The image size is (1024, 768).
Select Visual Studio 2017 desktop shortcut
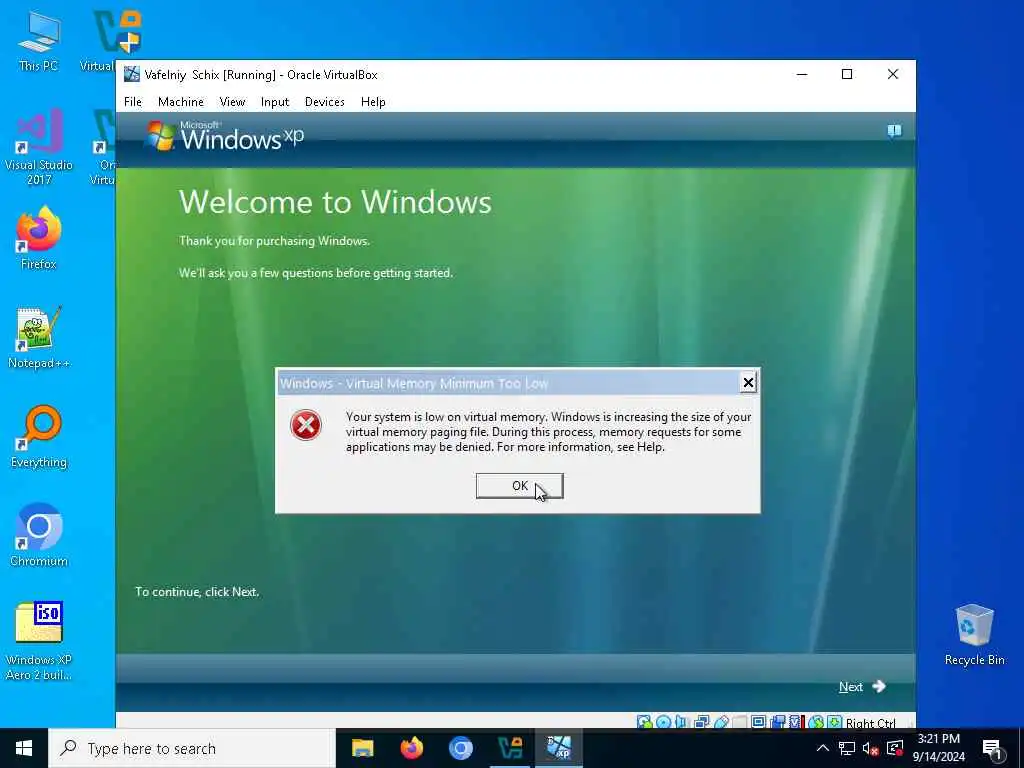pyautogui.click(x=39, y=147)
